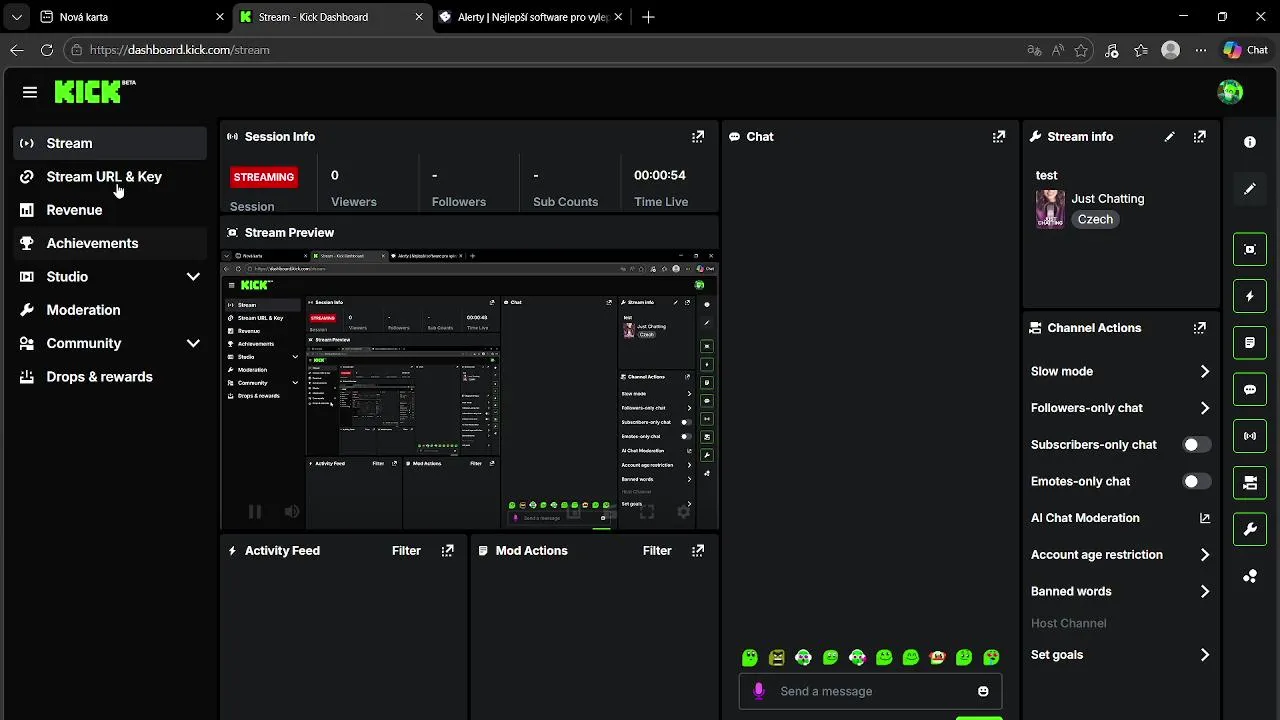Toggle Chat widget bubble in right rail
1280x720 pixels.
point(1250,389)
